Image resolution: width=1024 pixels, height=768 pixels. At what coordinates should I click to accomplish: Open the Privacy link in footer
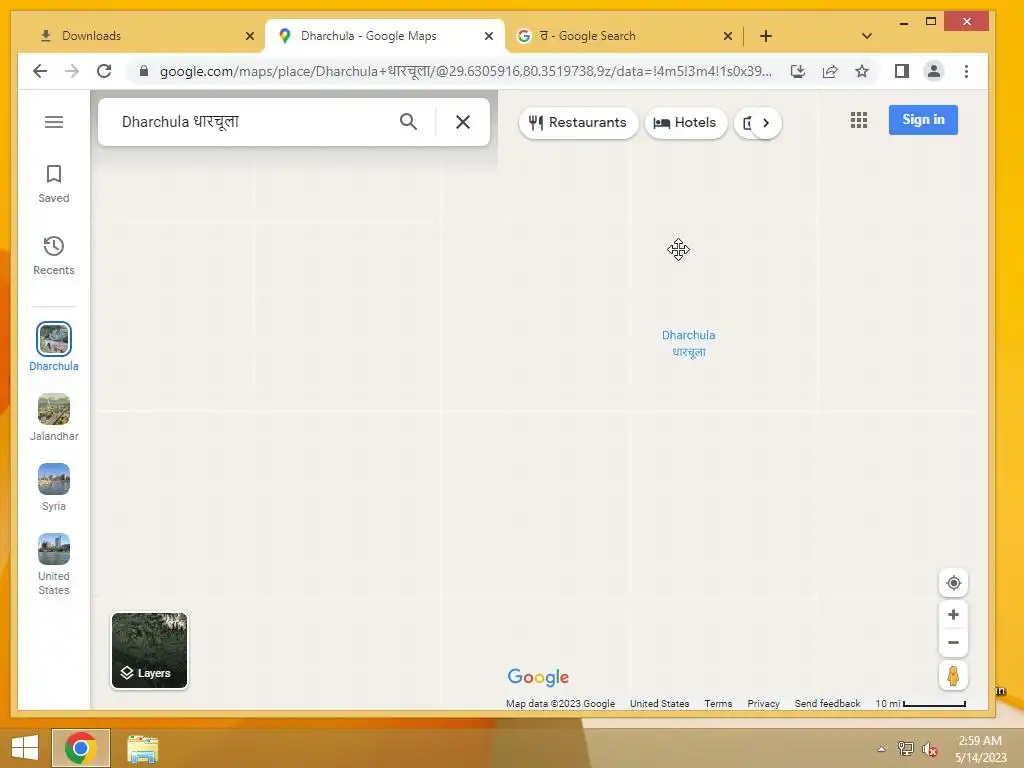[763, 703]
